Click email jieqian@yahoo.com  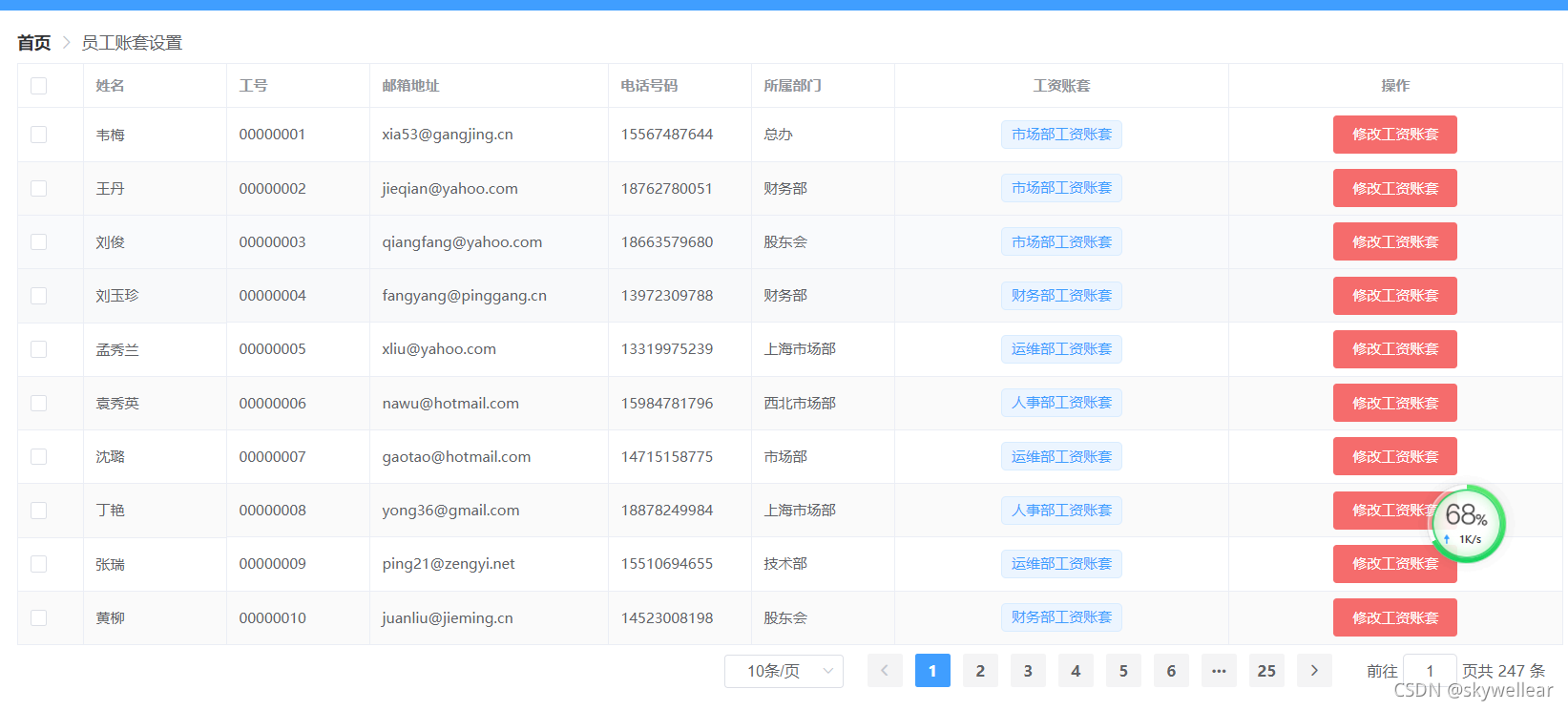tap(450, 188)
